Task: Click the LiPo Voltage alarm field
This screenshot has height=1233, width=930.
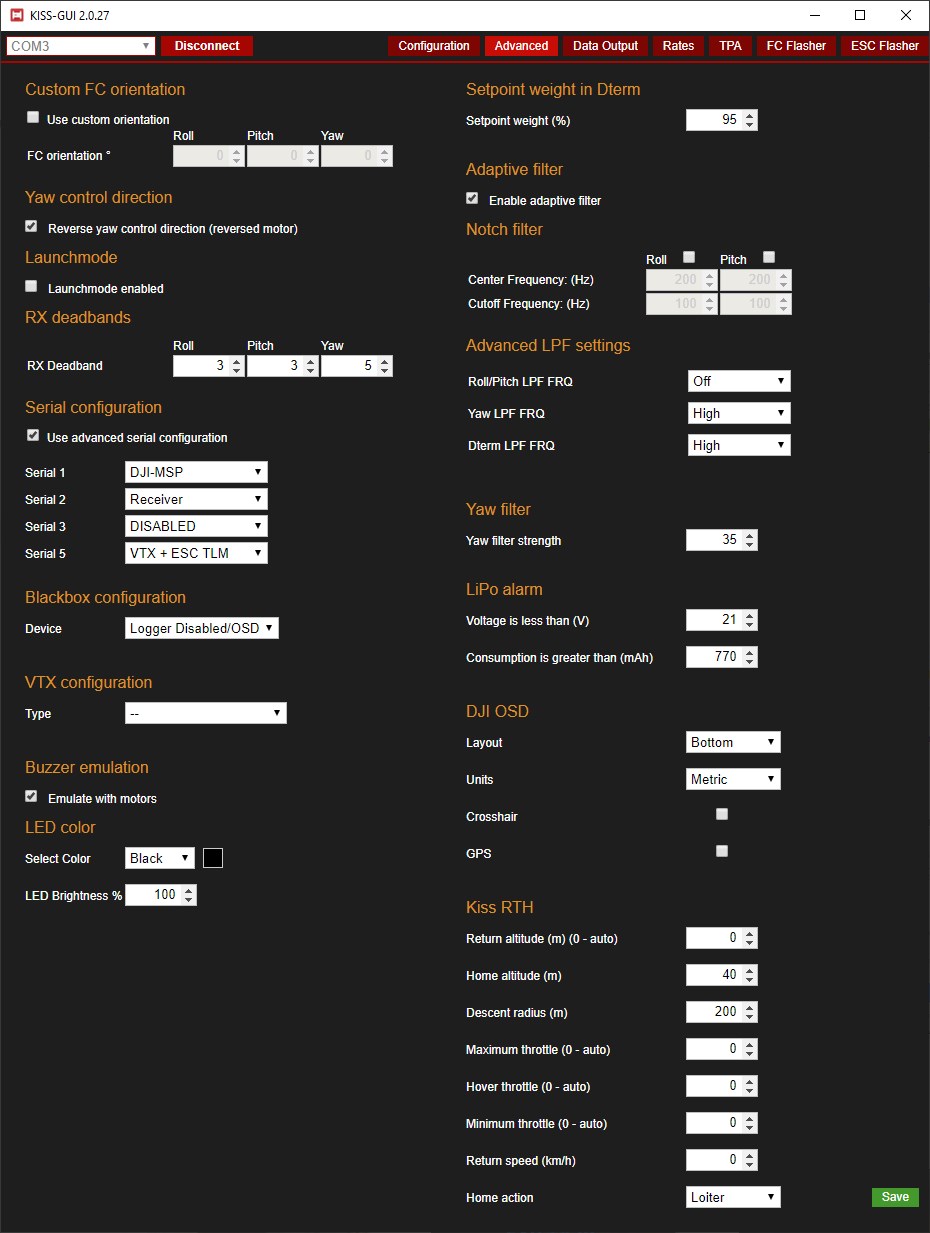Action: pos(722,620)
